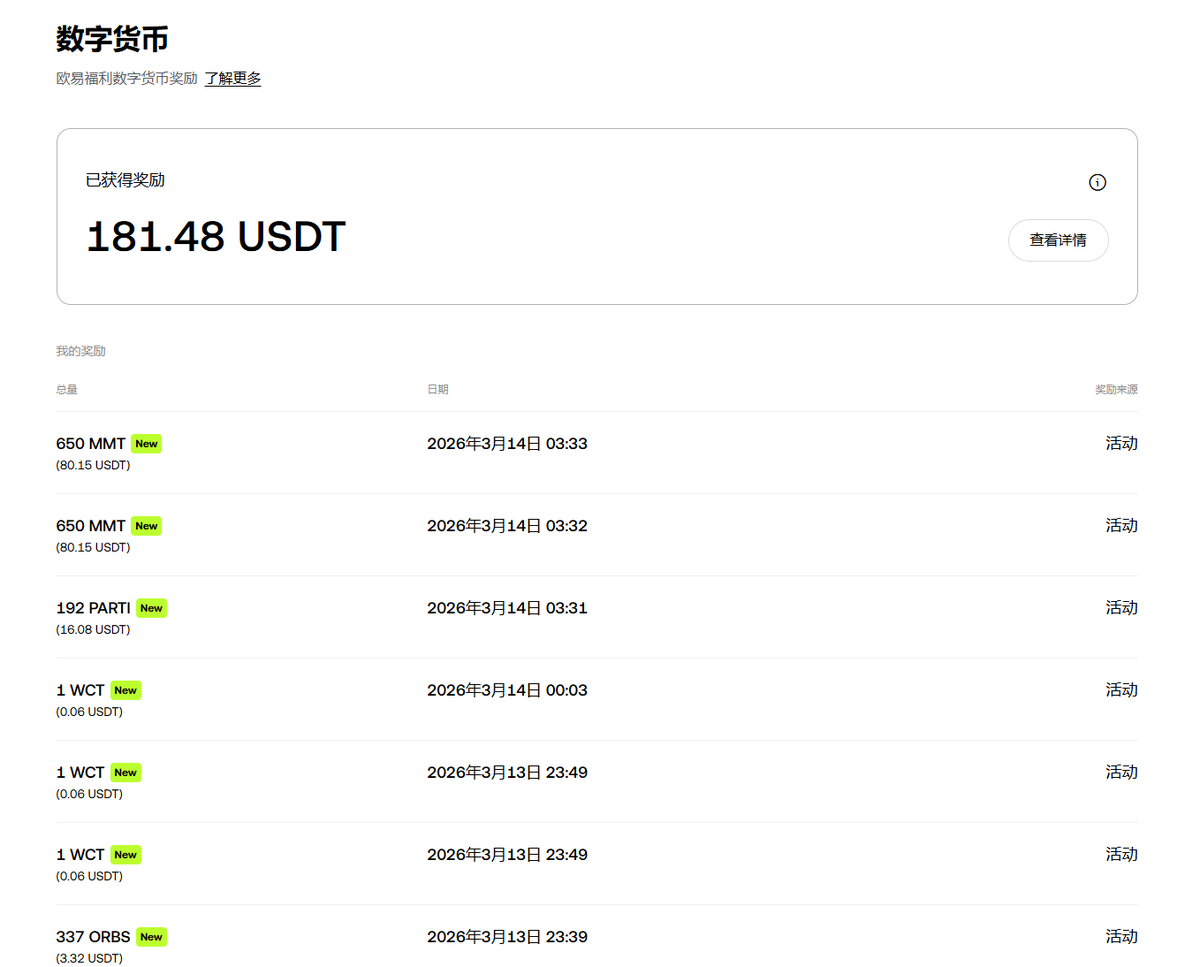Click New badge next to 192 PARTI
The image size is (1200, 967).
[151, 608]
